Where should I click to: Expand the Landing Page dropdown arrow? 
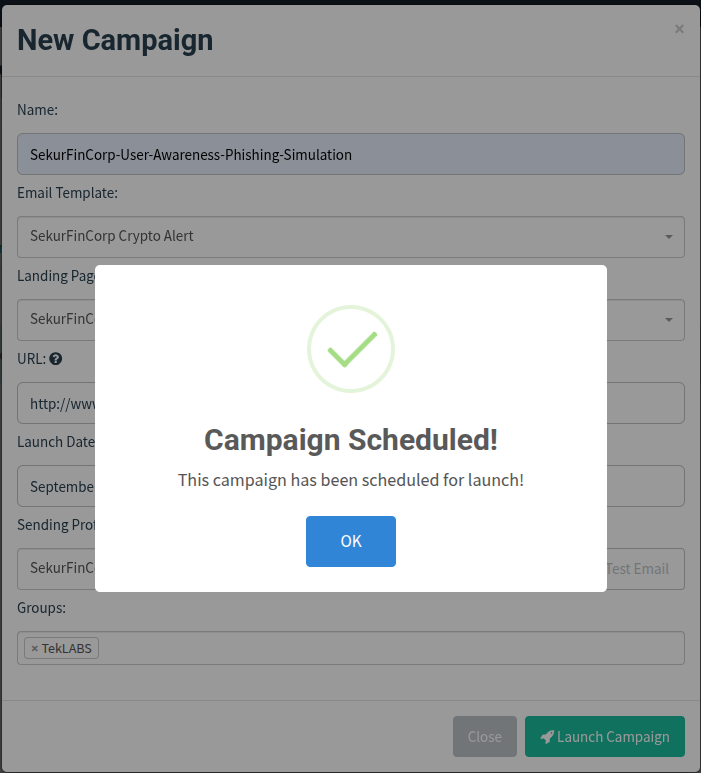pyautogui.click(x=668, y=320)
